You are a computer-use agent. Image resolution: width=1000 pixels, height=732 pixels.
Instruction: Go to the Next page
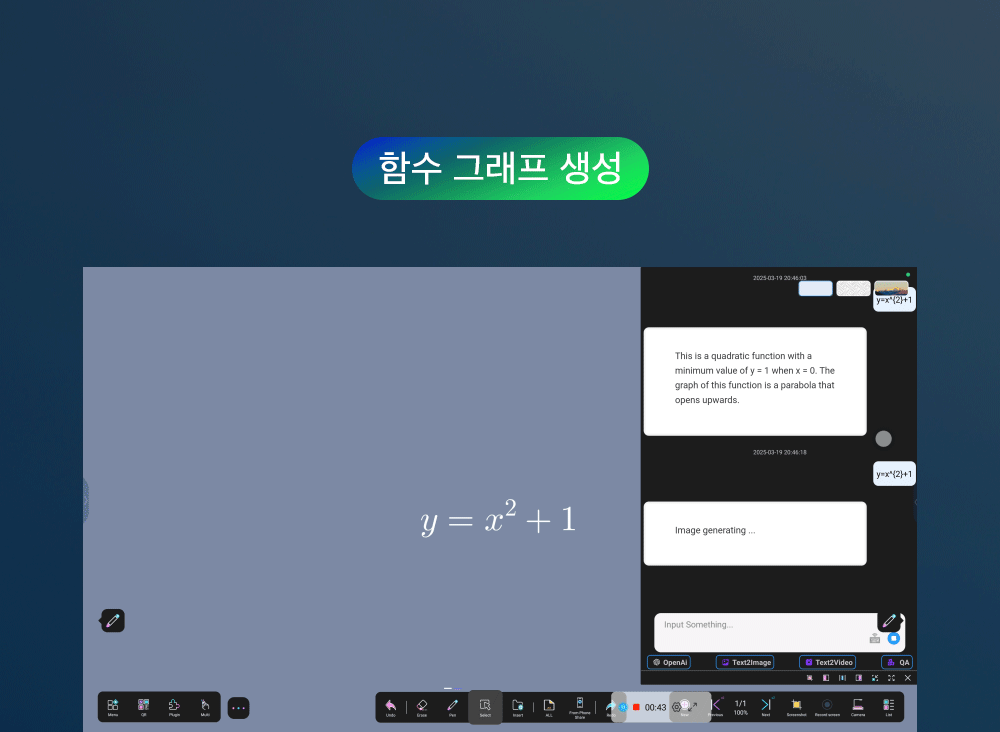(x=766, y=706)
